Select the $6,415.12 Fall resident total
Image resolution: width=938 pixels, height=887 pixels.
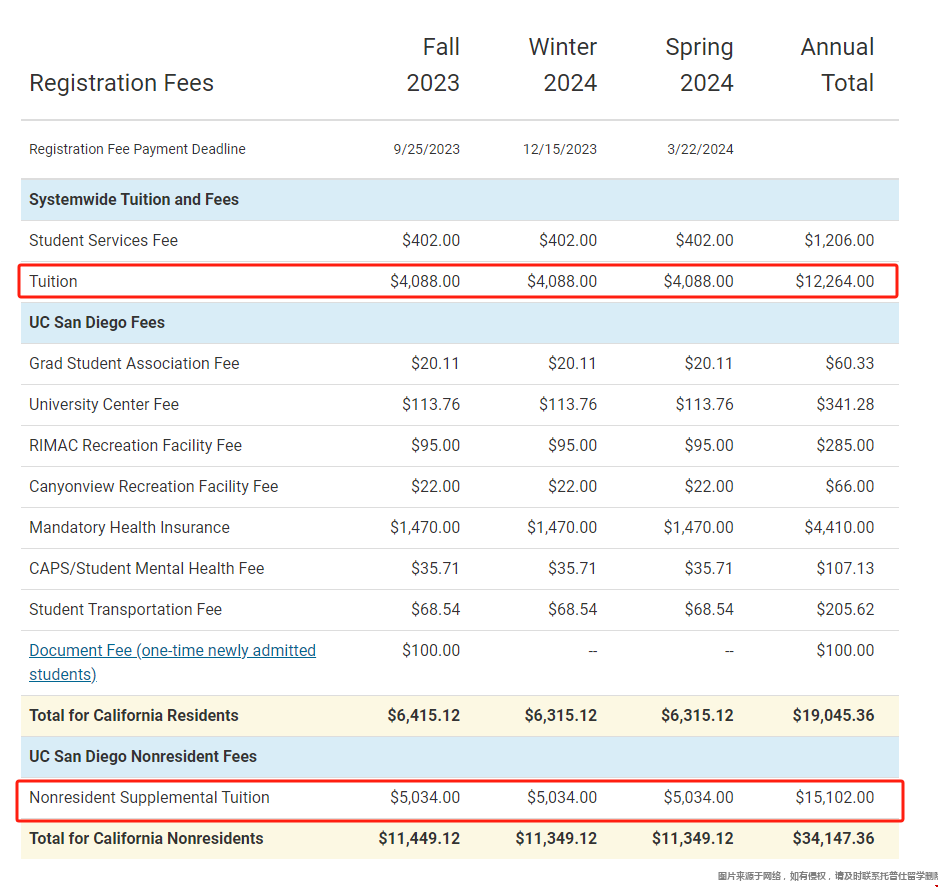coord(424,715)
